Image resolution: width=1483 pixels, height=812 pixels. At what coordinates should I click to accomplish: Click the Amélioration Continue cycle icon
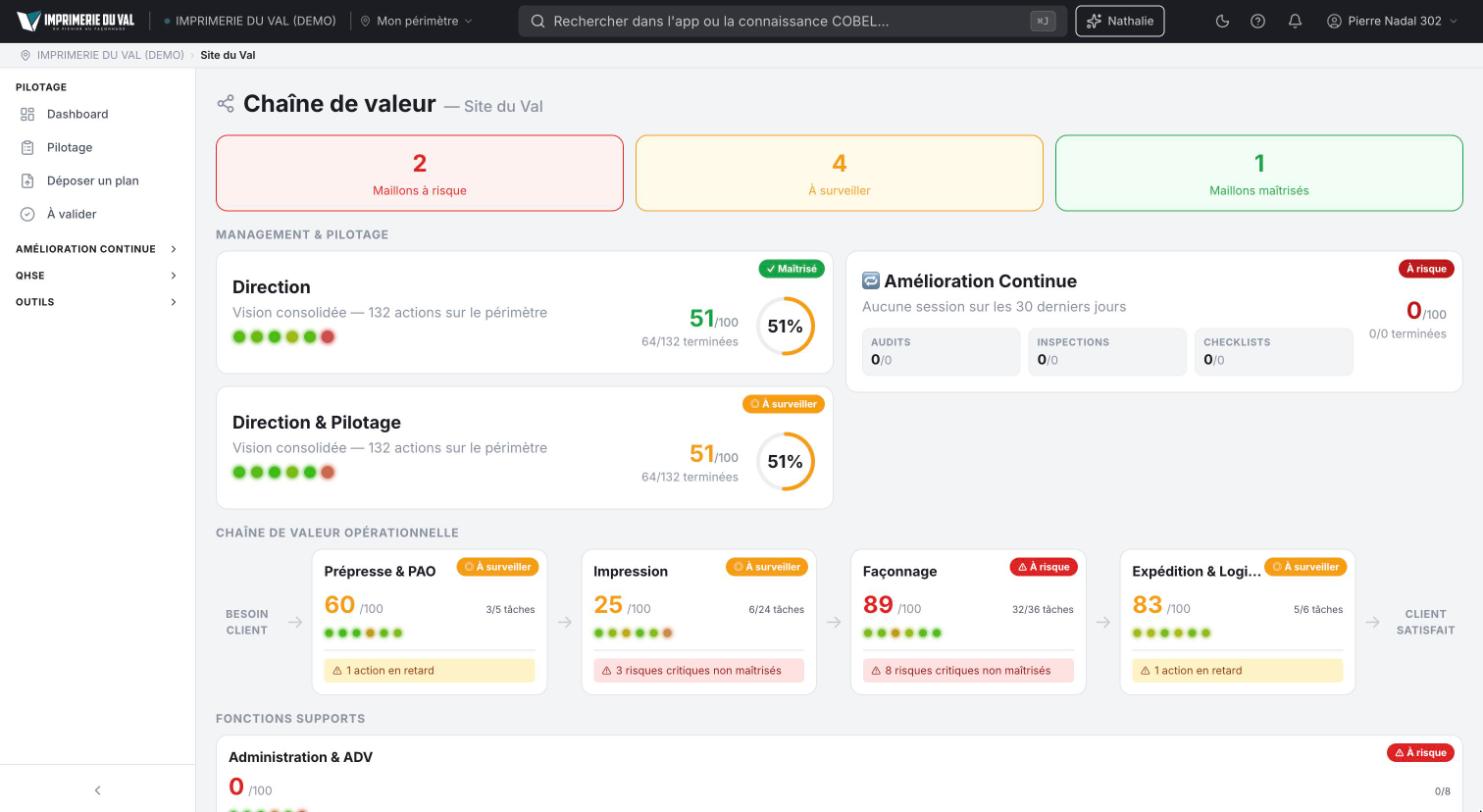pyautogui.click(x=871, y=281)
